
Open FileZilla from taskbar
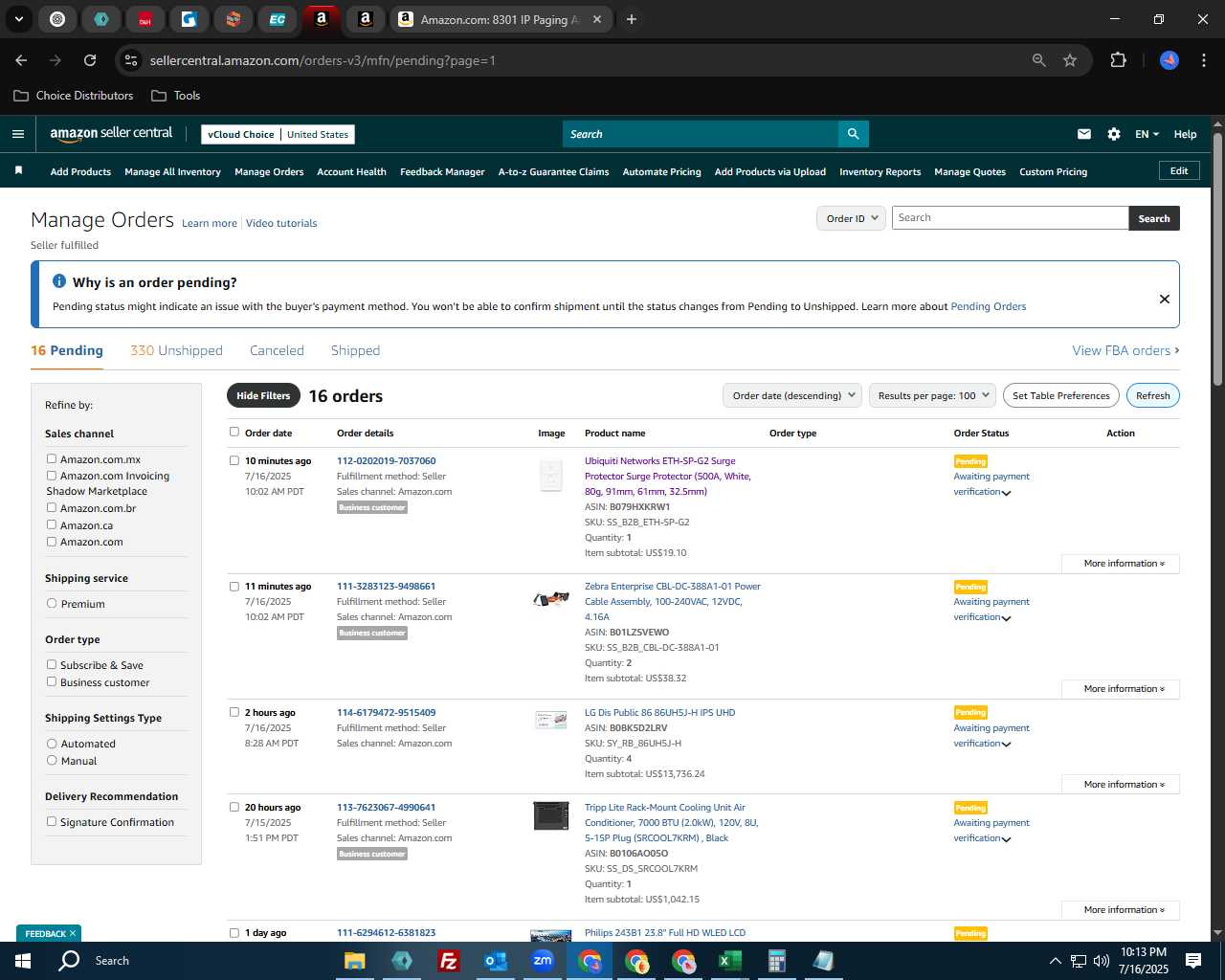(x=448, y=961)
